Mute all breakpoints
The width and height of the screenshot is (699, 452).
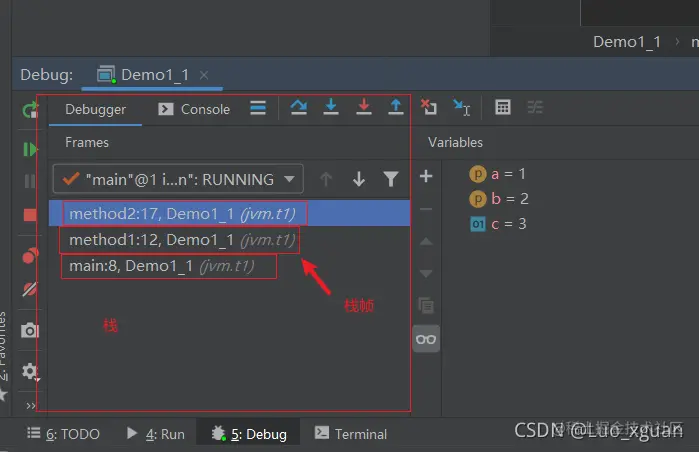point(30,289)
